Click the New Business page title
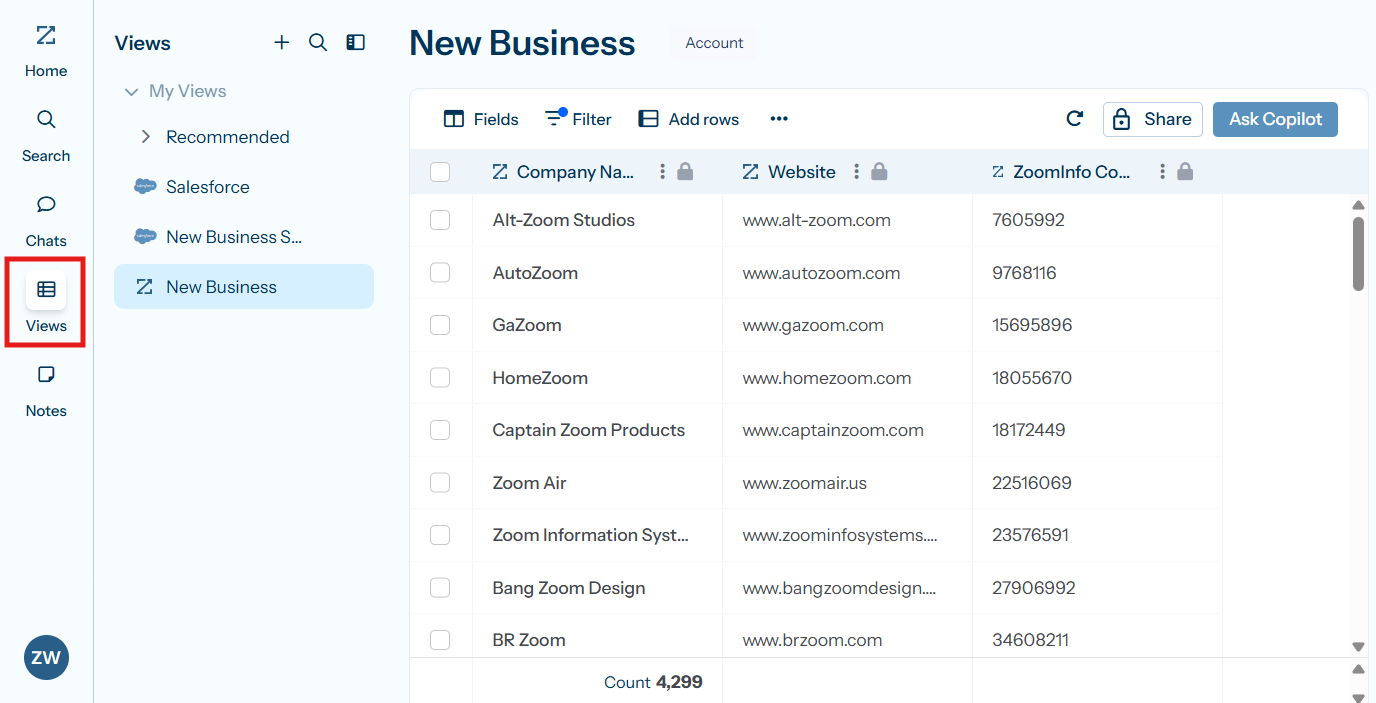The width and height of the screenshot is (1376, 703). (x=522, y=43)
